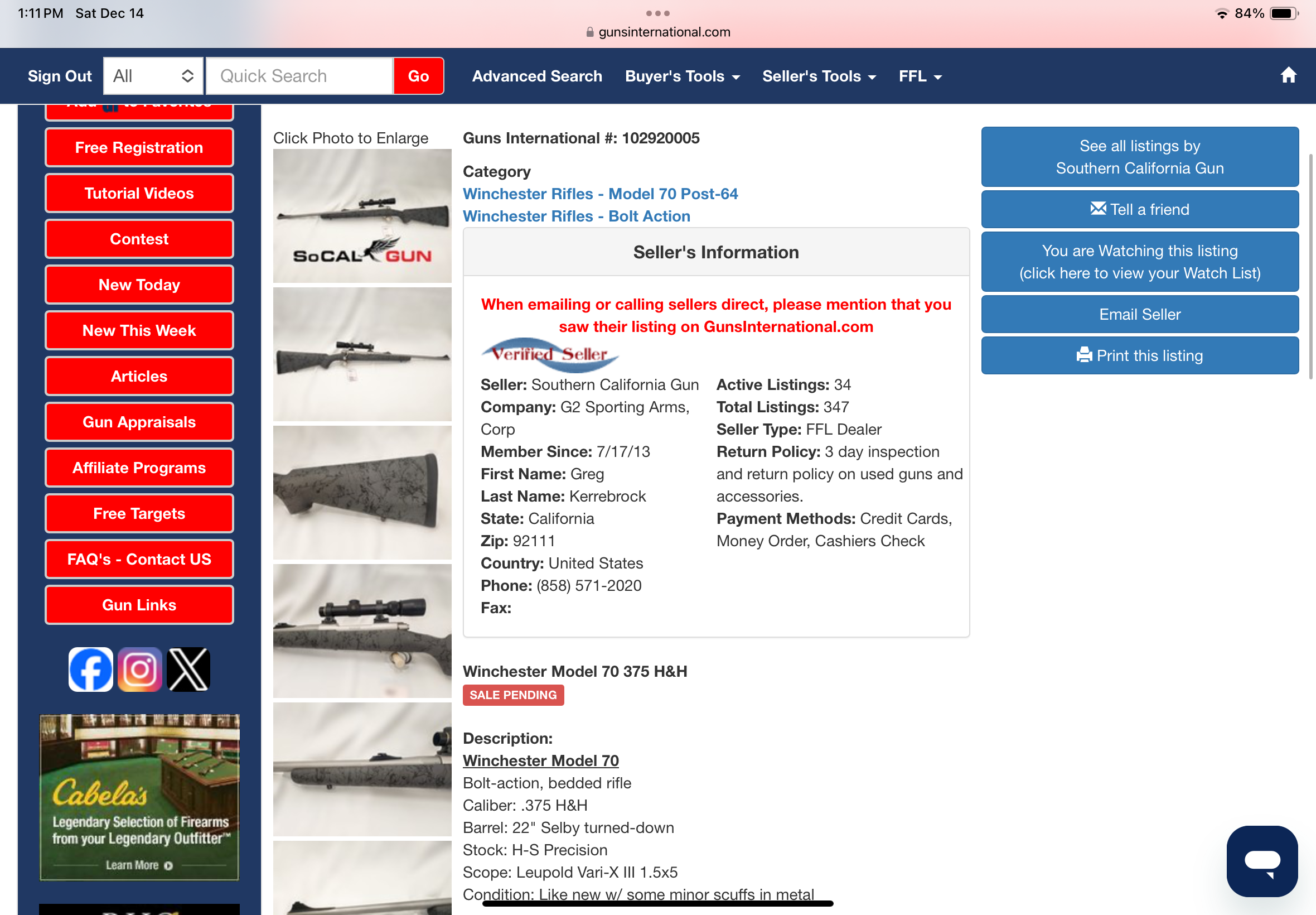The width and height of the screenshot is (1316, 915).
Task: Open Tutorial Videos
Action: click(139, 193)
